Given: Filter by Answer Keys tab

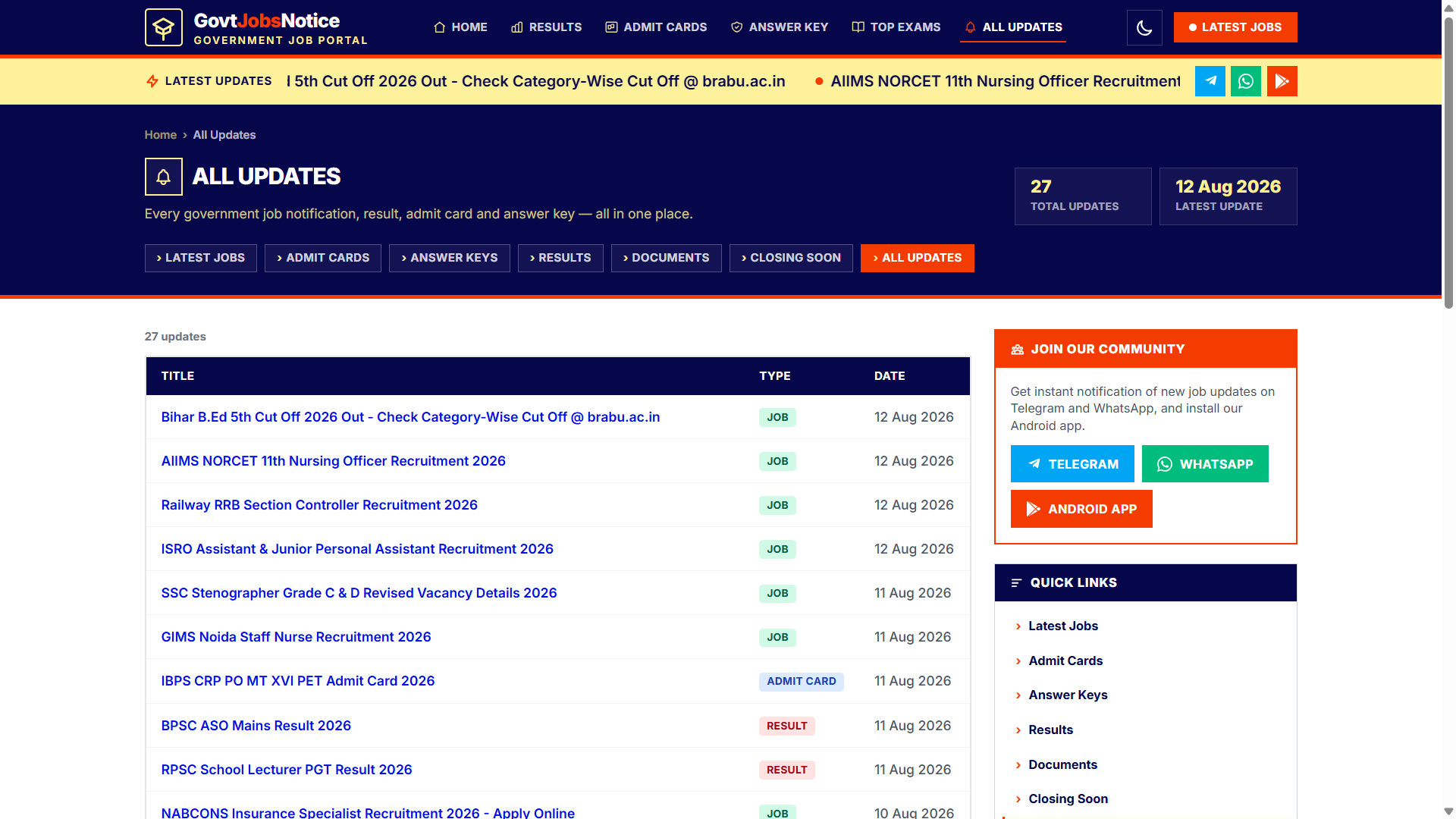Looking at the screenshot, I should pyautogui.click(x=450, y=258).
